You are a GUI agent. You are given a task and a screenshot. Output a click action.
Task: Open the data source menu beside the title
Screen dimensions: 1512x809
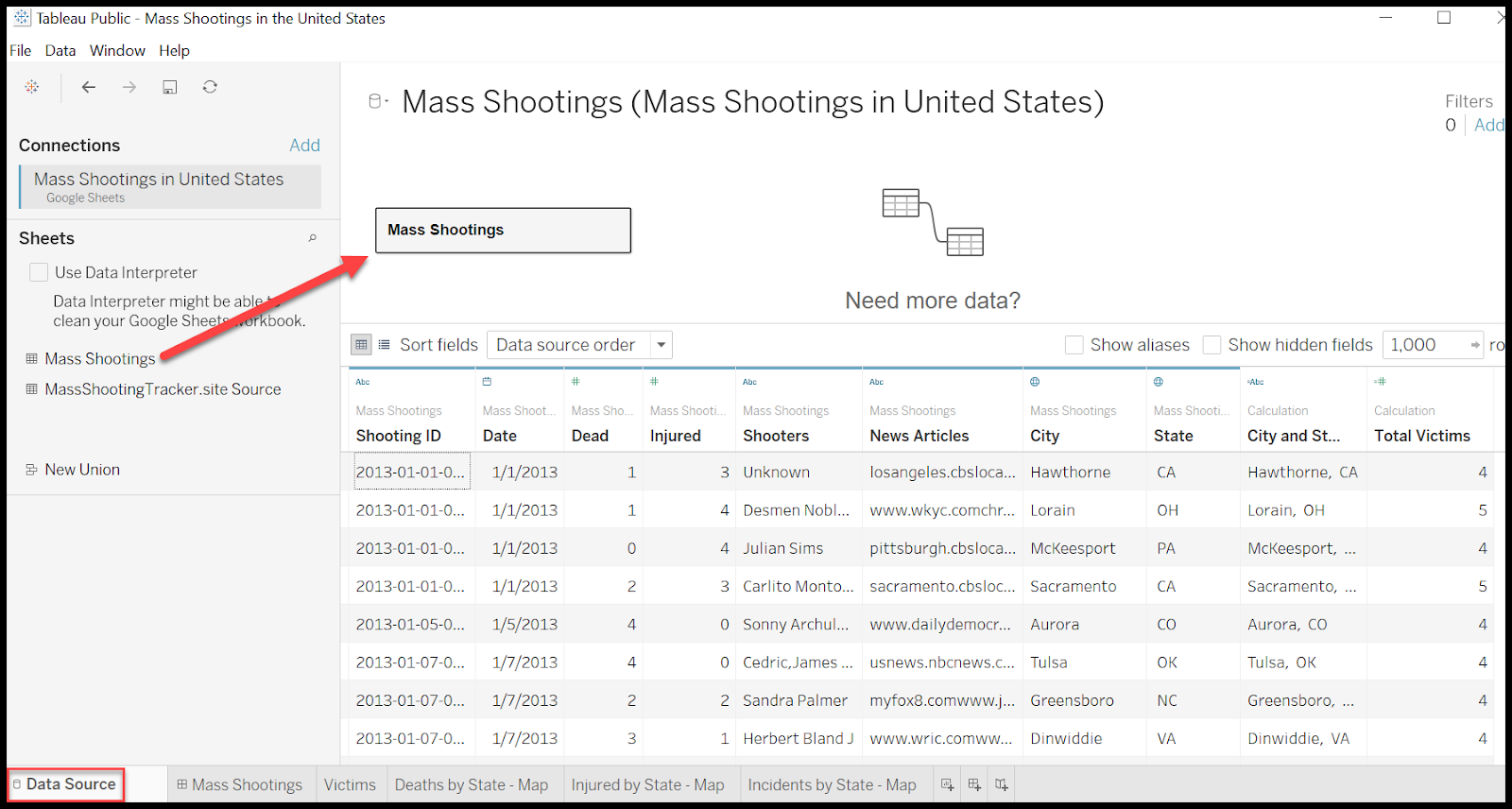coord(379,101)
